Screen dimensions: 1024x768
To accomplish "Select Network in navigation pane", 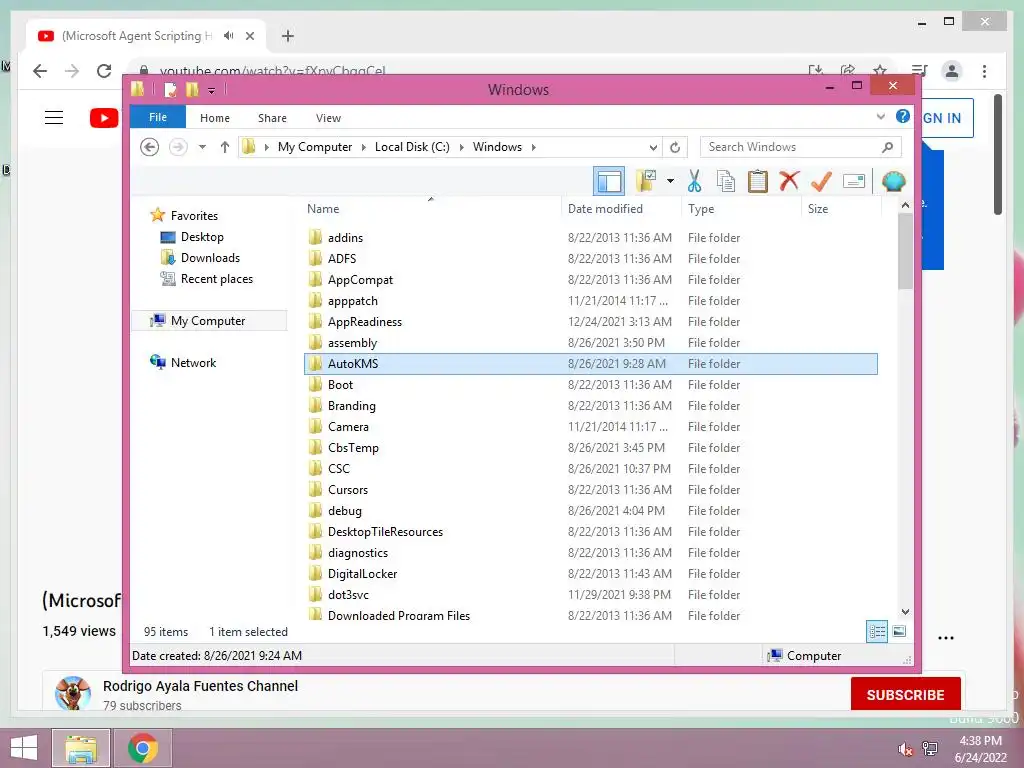I will coord(193,362).
